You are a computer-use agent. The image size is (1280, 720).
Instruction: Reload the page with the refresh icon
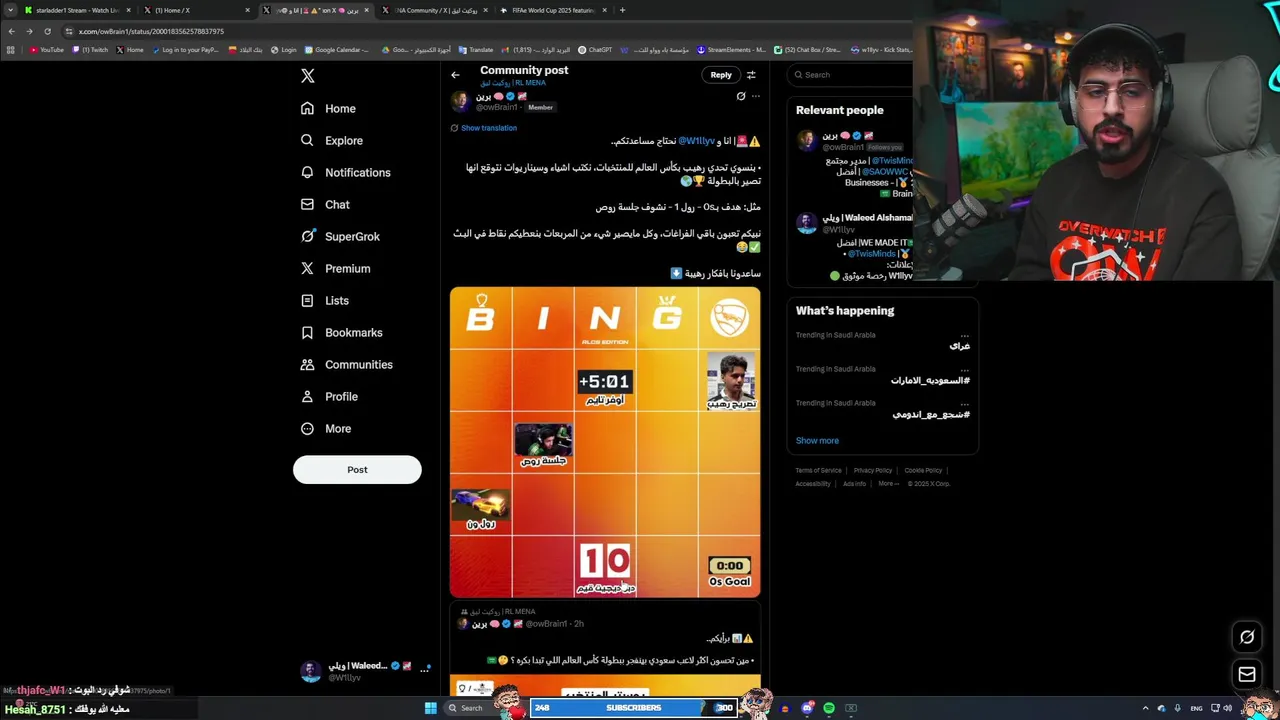click(47, 31)
